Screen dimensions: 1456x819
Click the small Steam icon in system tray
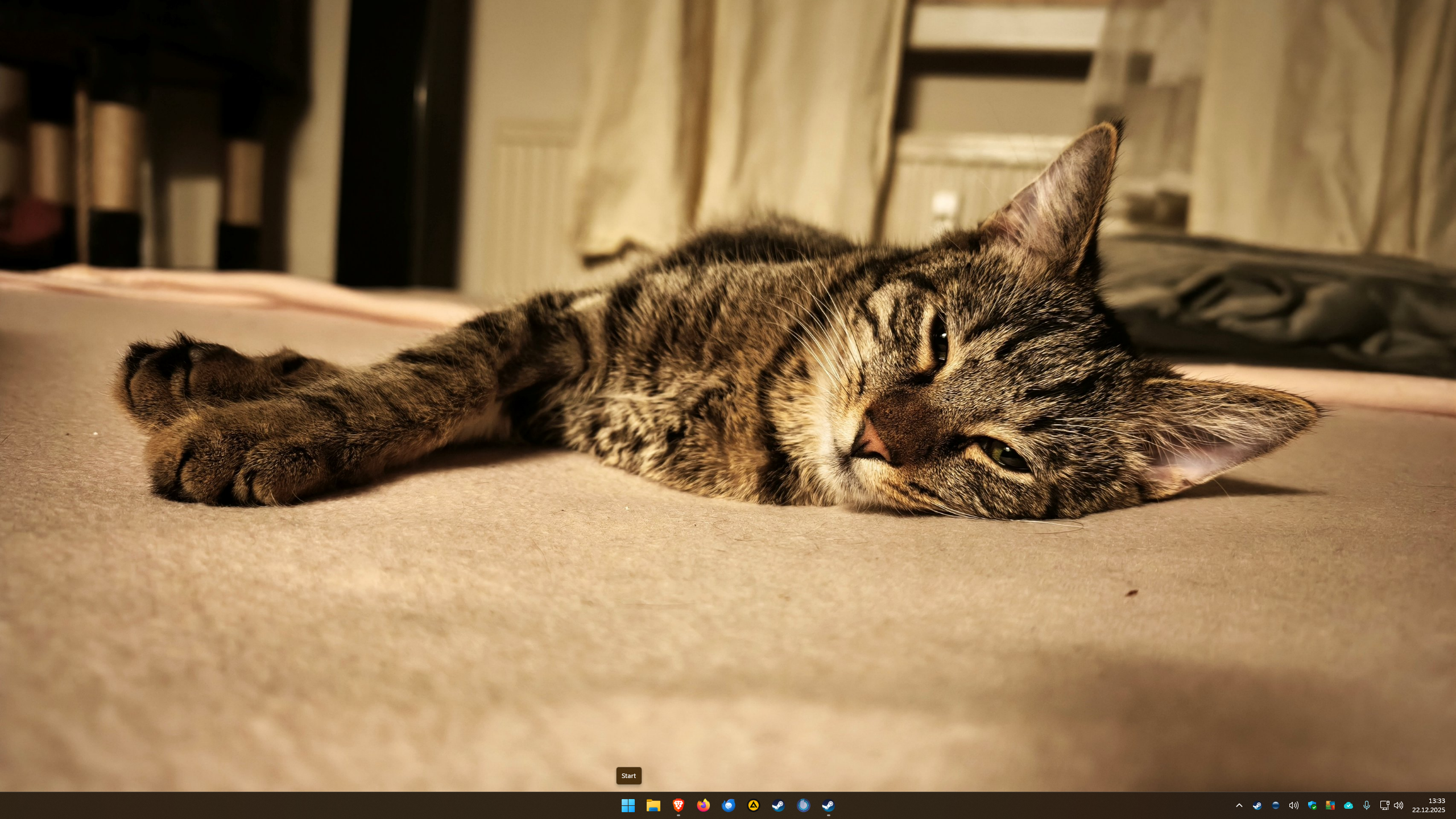[1258, 805]
